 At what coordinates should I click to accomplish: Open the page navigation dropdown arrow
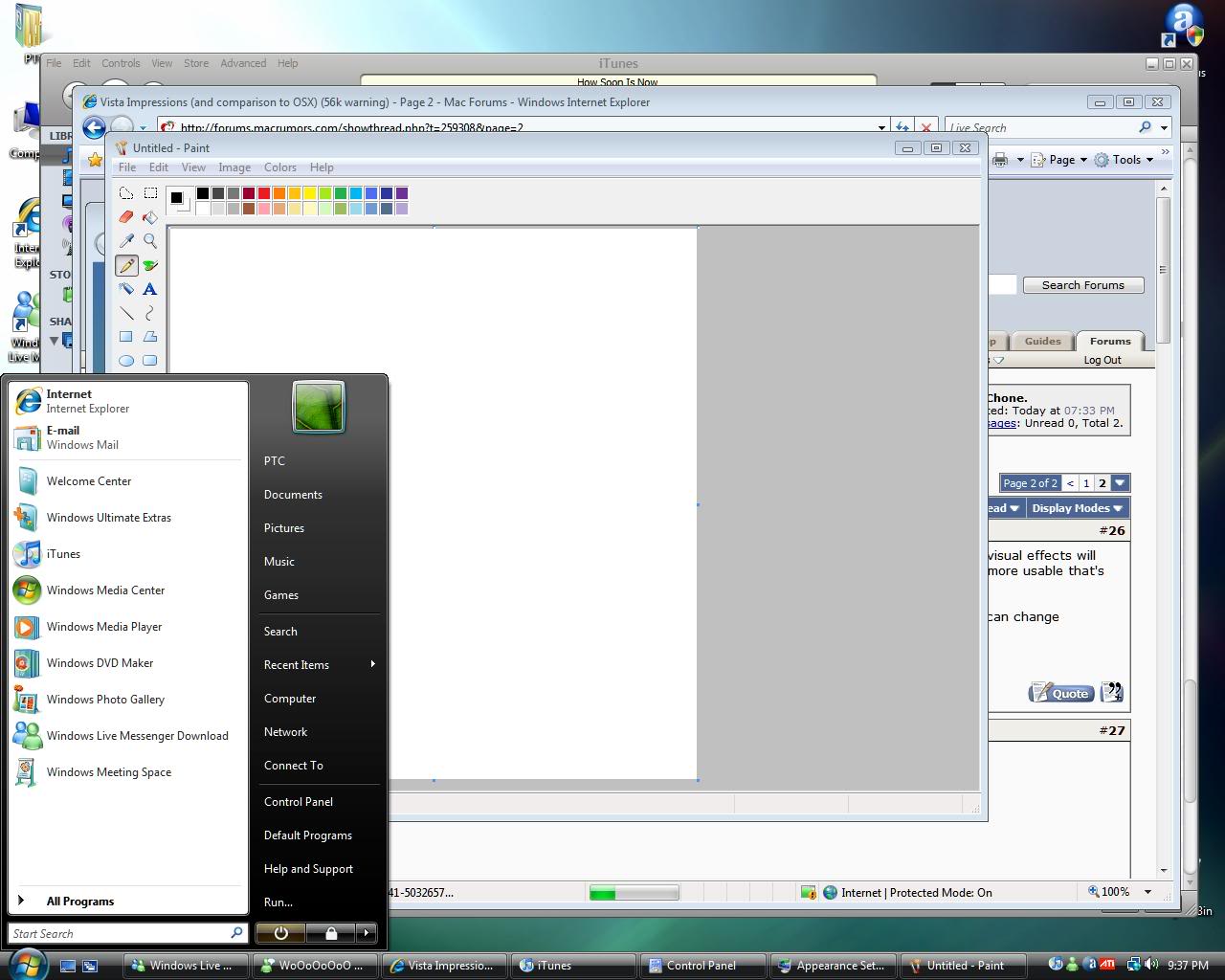[1120, 483]
